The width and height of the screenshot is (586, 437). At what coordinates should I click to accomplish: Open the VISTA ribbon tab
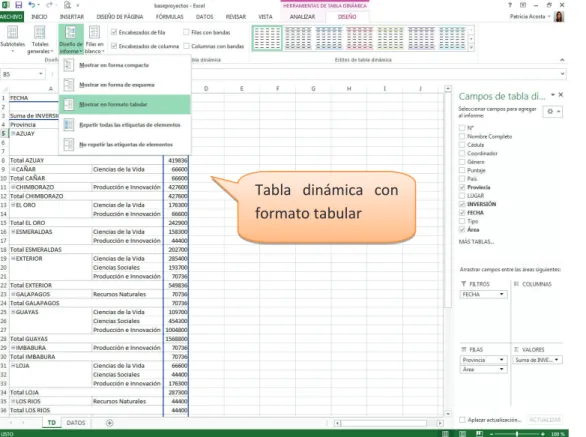265,17
